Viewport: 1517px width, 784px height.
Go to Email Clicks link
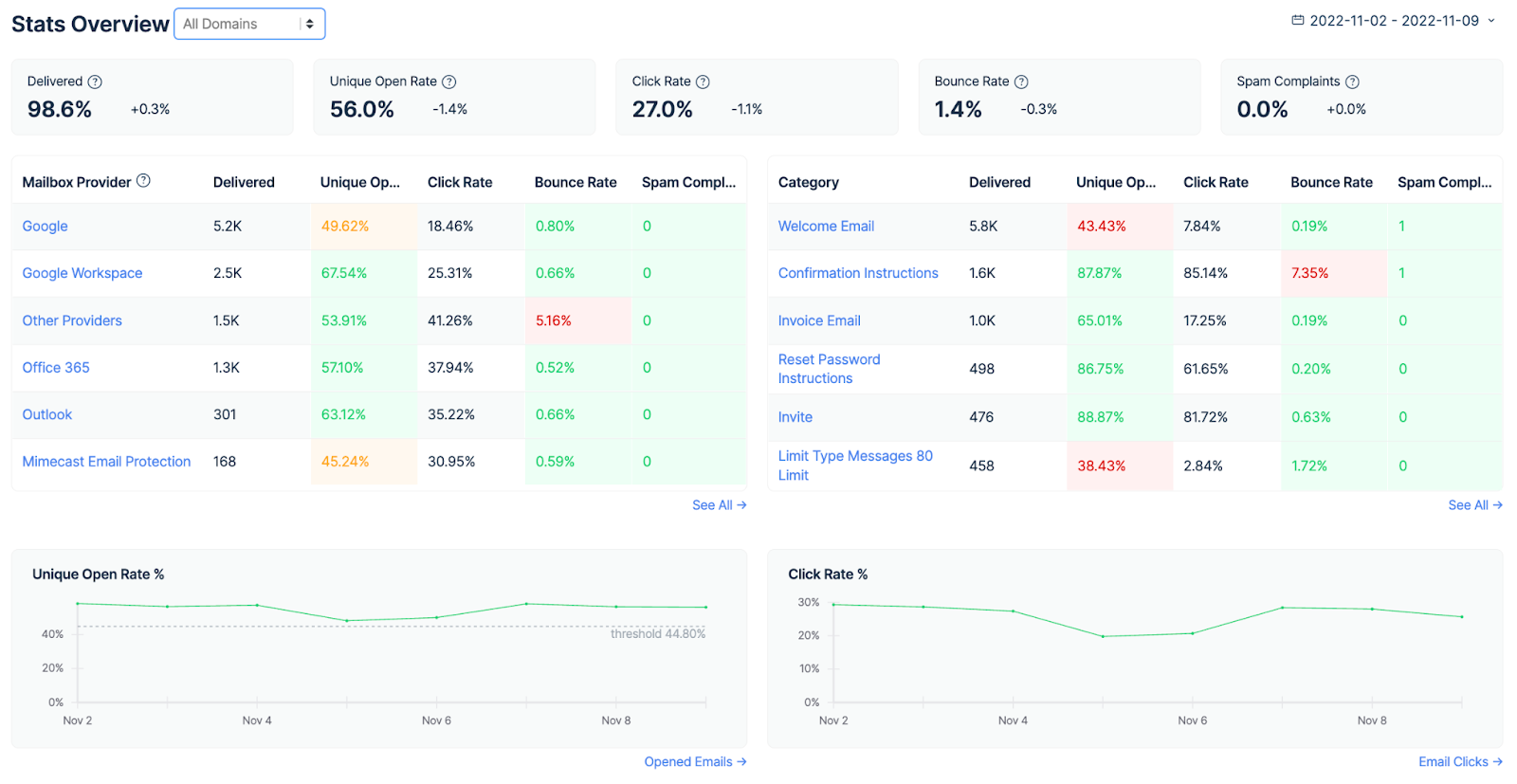(x=1460, y=762)
